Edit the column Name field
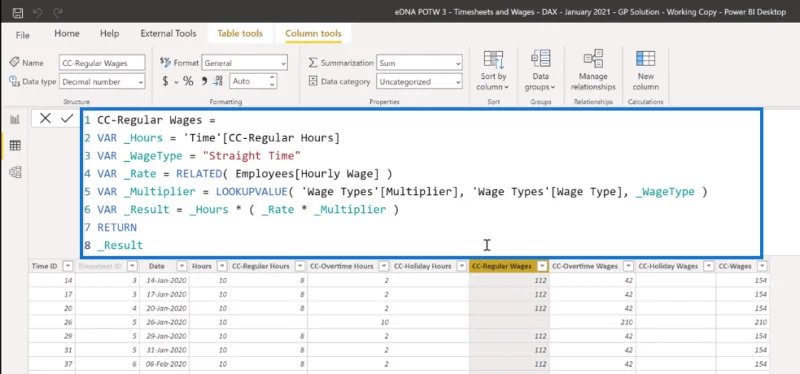The height and width of the screenshot is (374, 800). pos(102,63)
